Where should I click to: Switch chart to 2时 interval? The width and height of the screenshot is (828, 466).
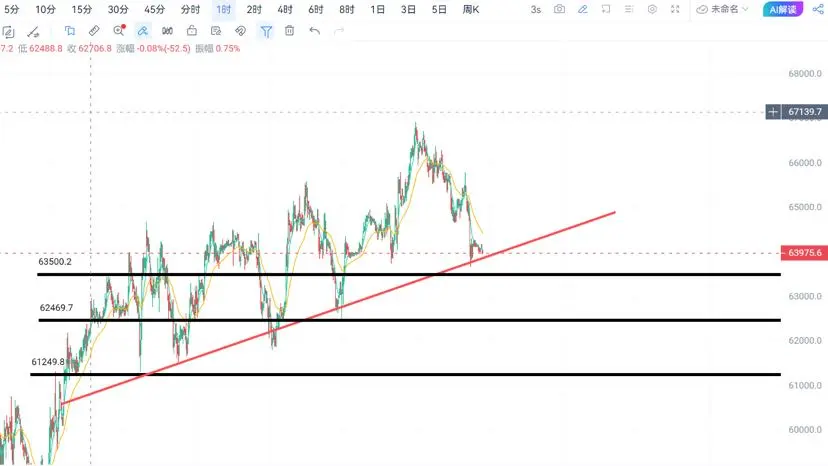coord(254,10)
